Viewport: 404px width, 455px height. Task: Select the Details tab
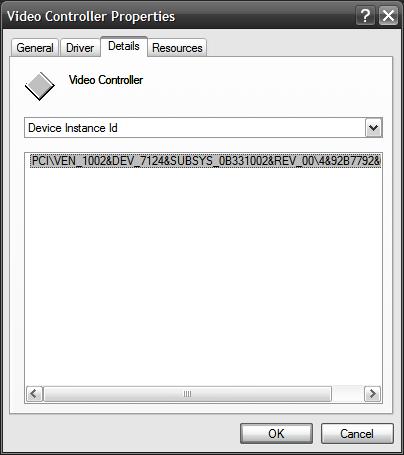124,46
